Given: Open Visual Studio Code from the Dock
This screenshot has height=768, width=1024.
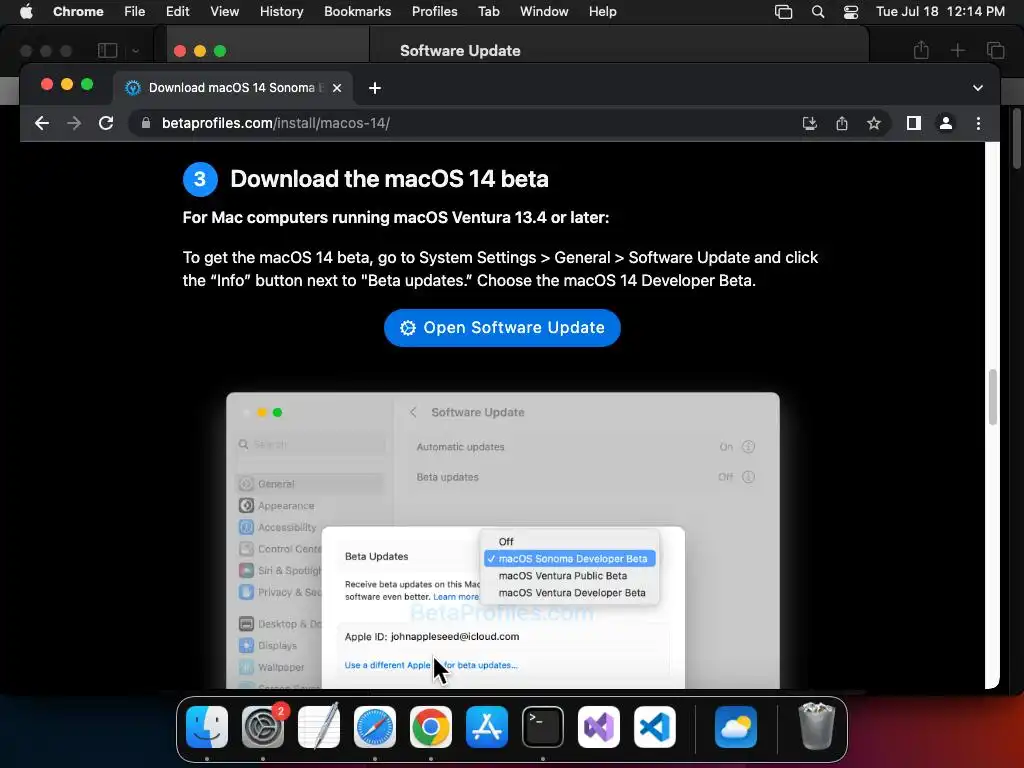Looking at the screenshot, I should (x=654, y=726).
